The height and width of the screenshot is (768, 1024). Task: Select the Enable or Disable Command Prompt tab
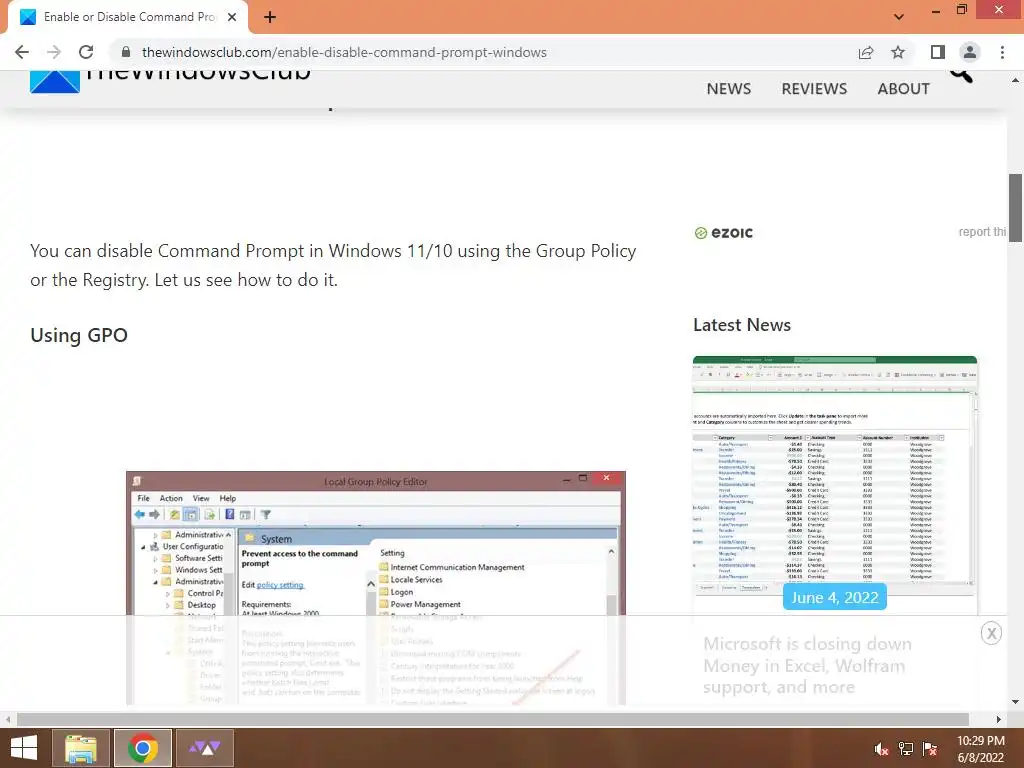coord(128,17)
